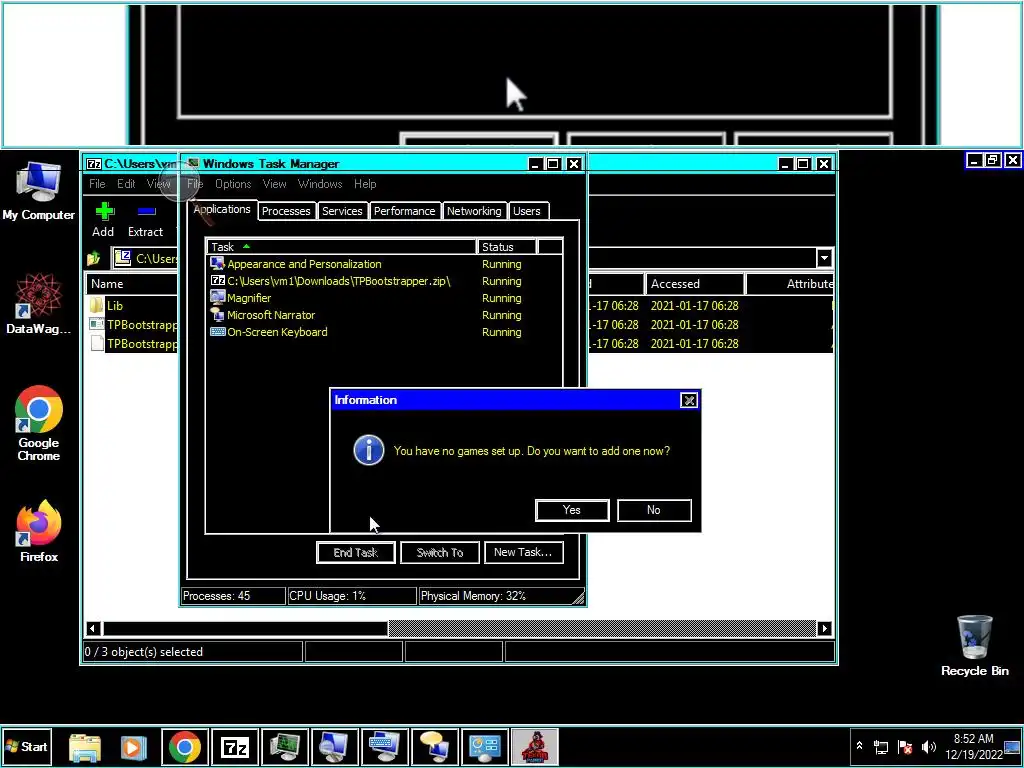
Task: Click the On-Screen Keyboard taskbar icon
Action: [385, 747]
